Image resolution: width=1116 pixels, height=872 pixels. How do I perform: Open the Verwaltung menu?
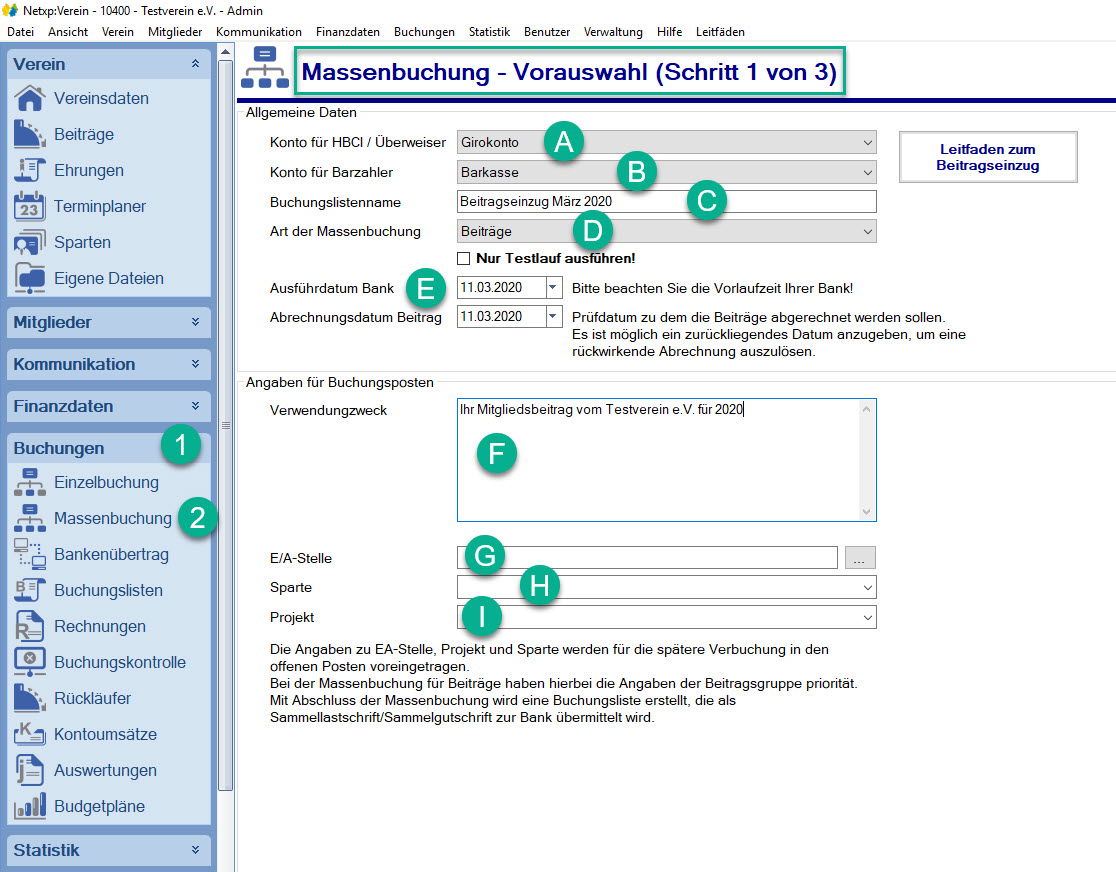[x=614, y=32]
